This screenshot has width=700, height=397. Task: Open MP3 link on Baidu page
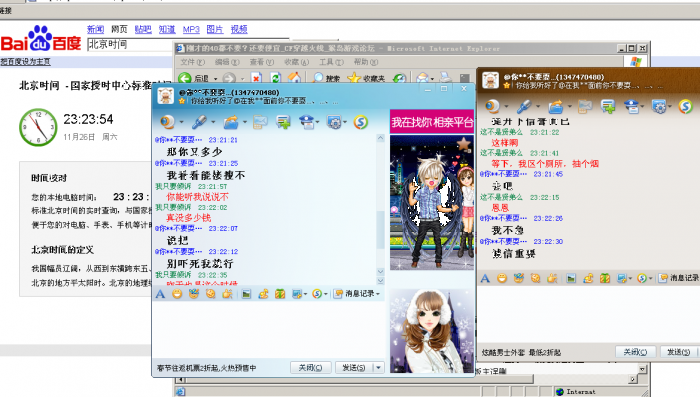pos(191,29)
